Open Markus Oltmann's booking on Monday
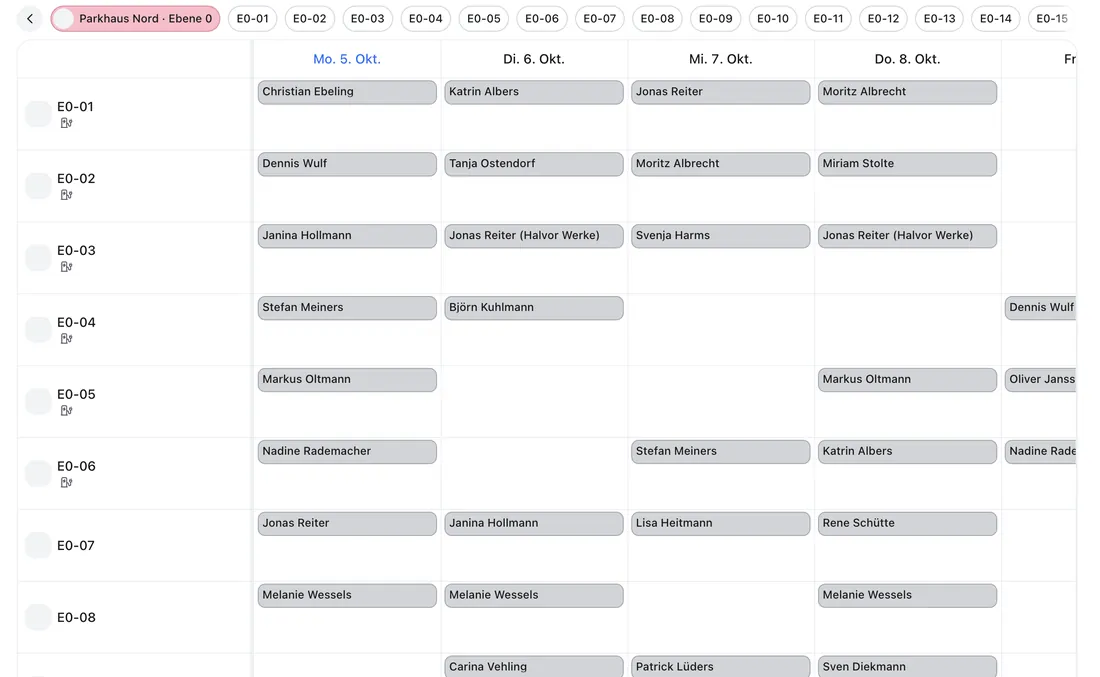The height and width of the screenshot is (677, 1100). [x=347, y=380]
